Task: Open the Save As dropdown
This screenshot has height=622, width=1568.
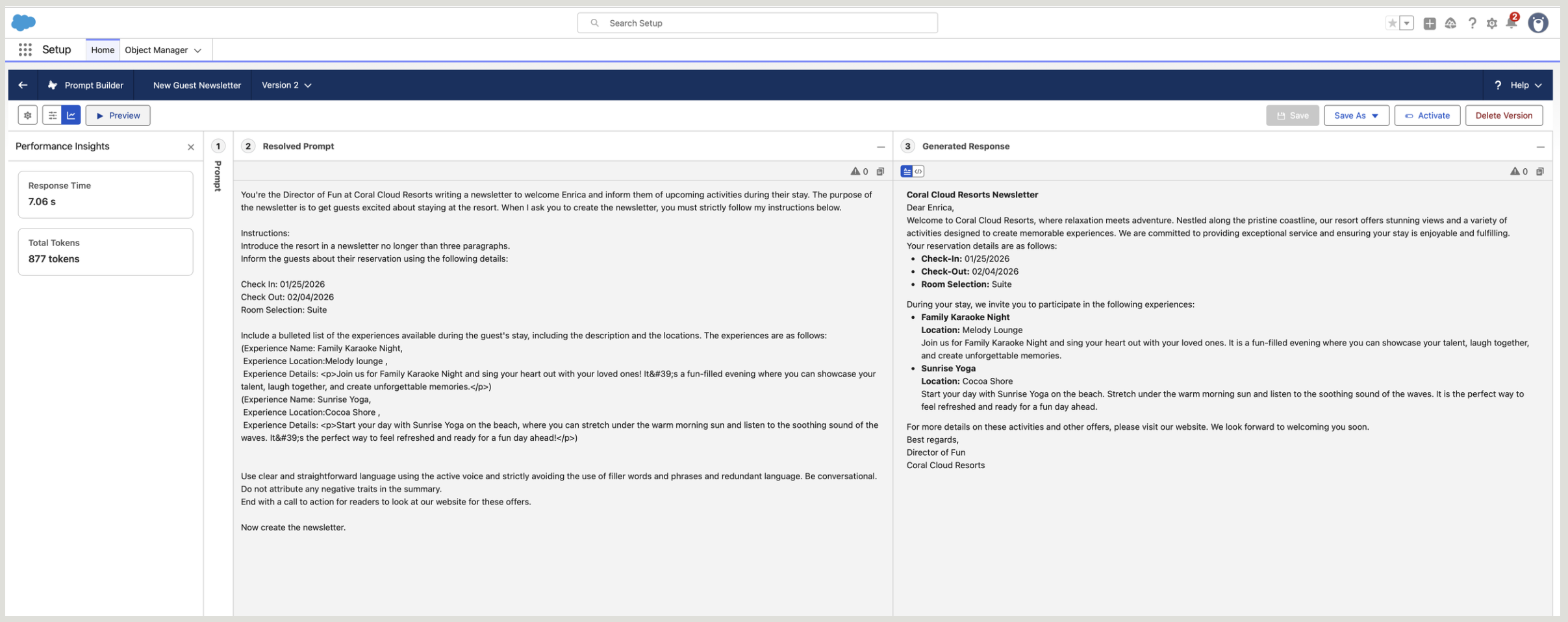Action: click(1356, 116)
